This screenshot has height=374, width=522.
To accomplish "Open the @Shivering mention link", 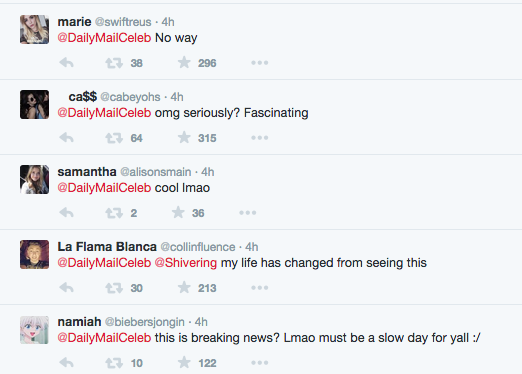I will tap(186, 263).
